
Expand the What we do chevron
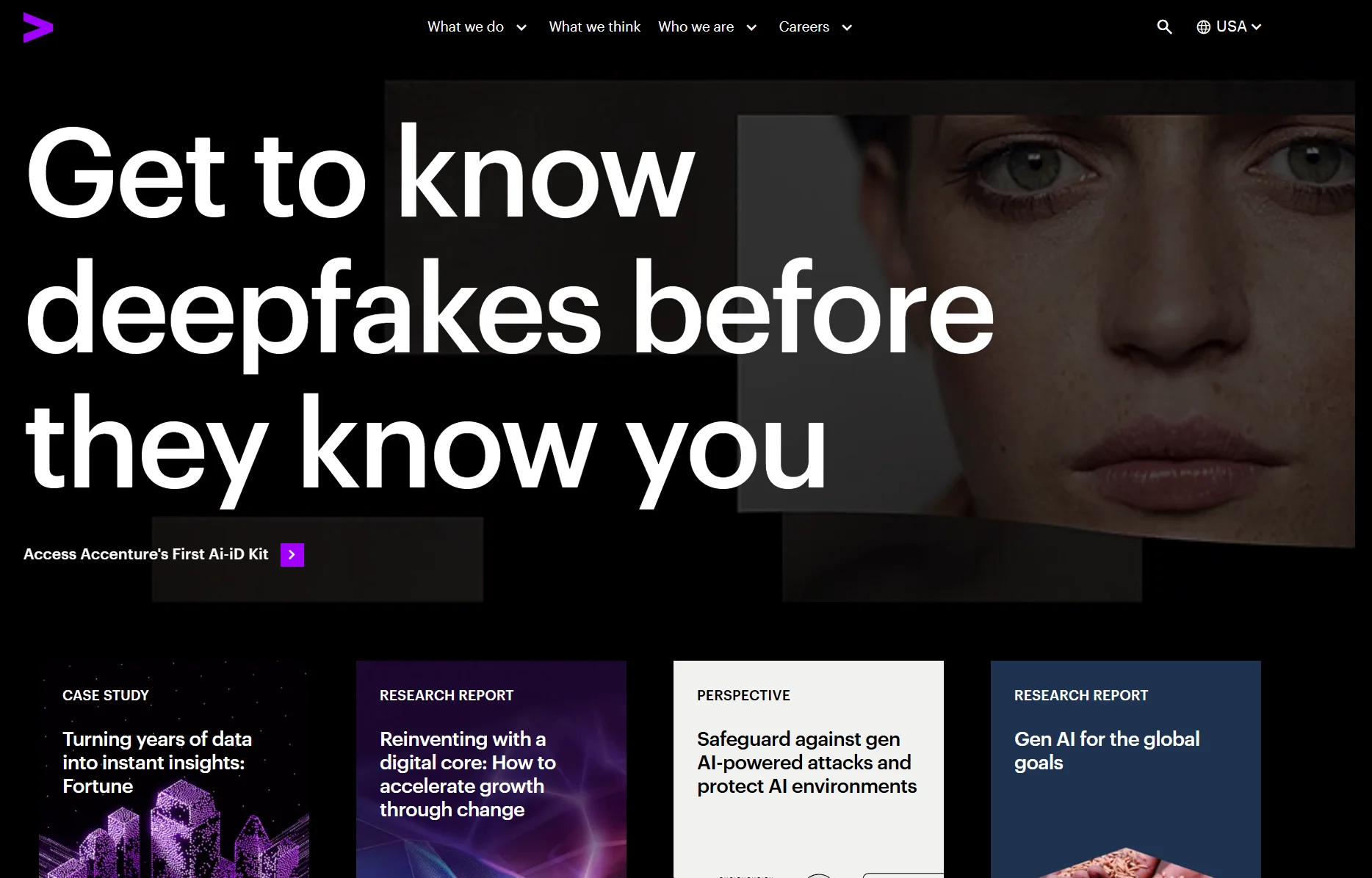tap(521, 28)
